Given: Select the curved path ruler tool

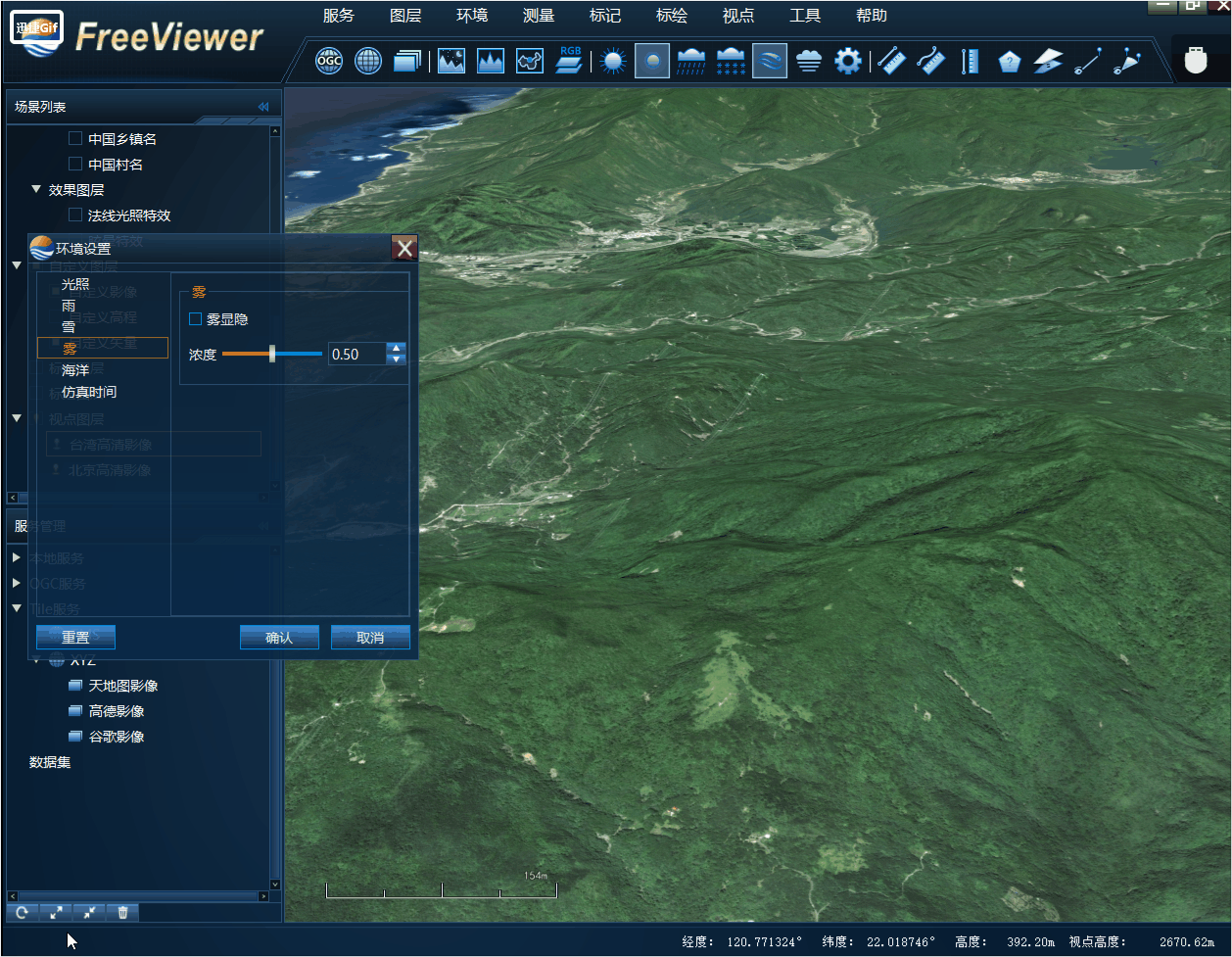Looking at the screenshot, I should click(930, 62).
